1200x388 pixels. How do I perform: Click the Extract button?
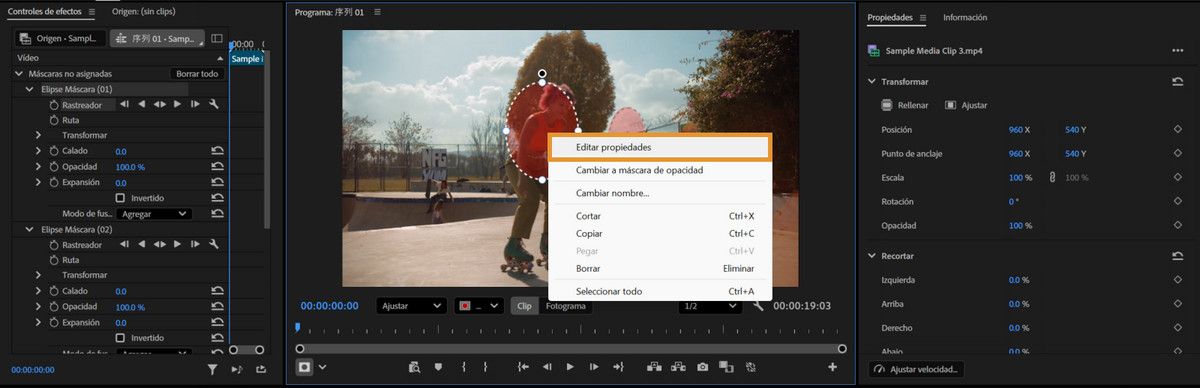(x=679, y=367)
